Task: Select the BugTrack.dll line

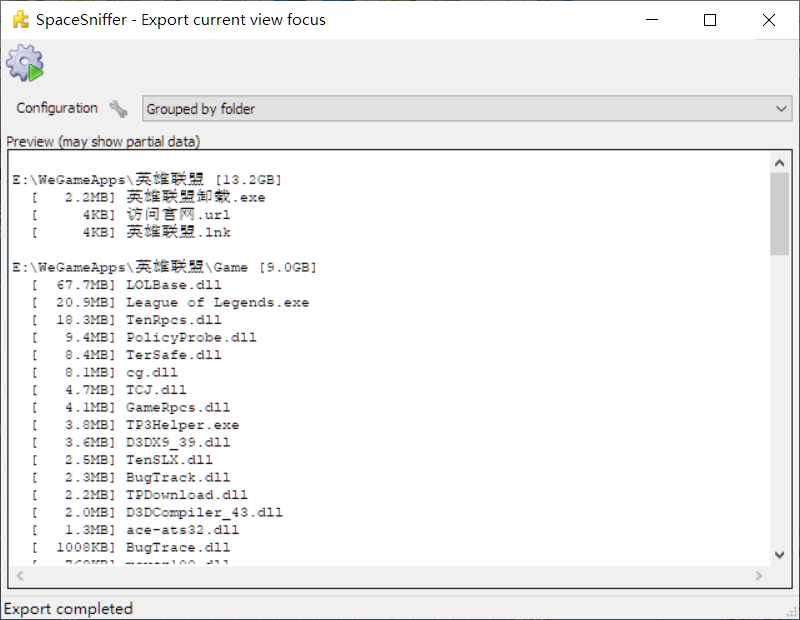Action: 131,478
